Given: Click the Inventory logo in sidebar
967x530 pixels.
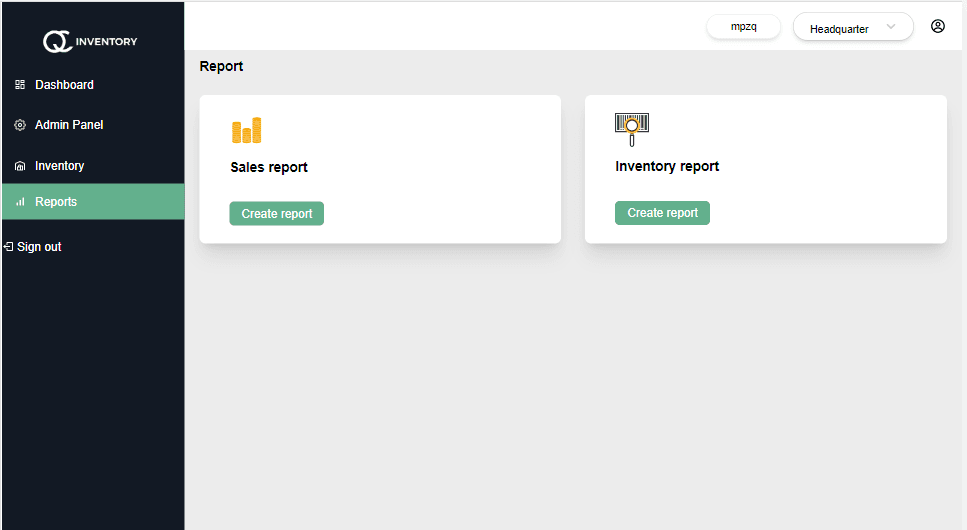Looking at the screenshot, I should (90, 41).
